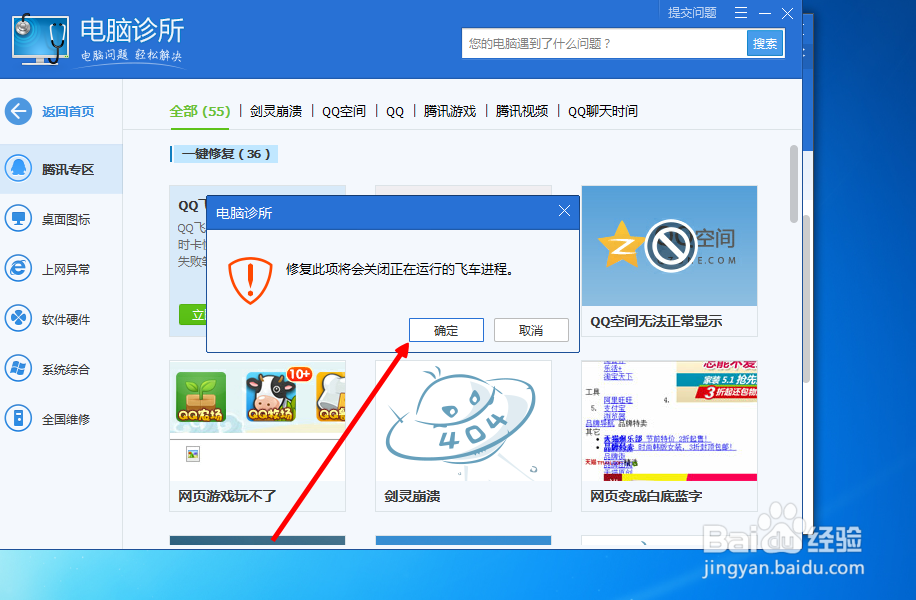Click the QQ空间无法正常显示 card title
The image size is (916, 600).
[656, 321]
